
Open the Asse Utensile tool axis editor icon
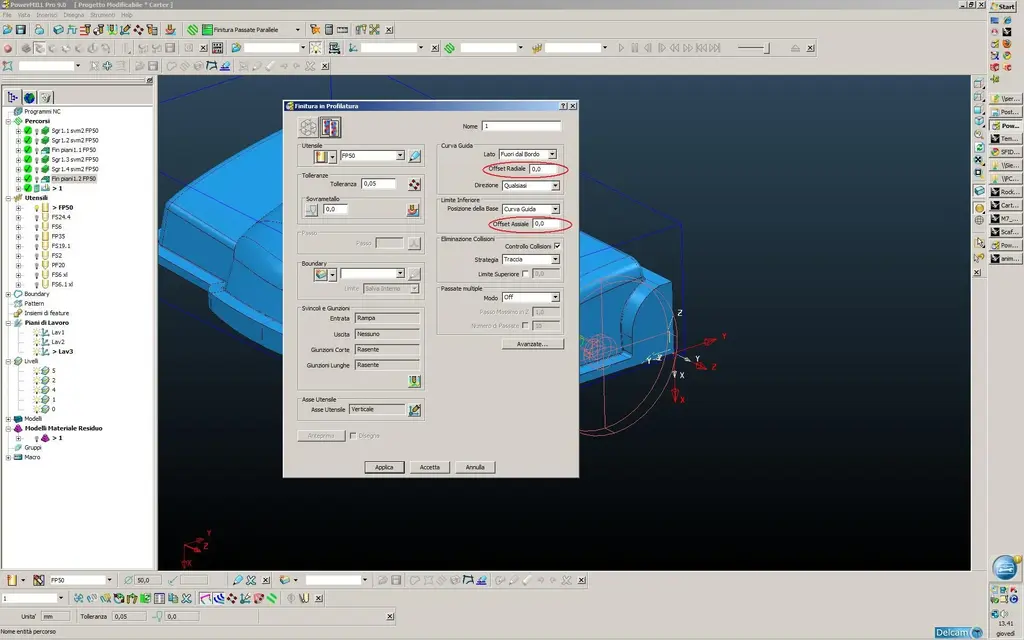point(414,409)
